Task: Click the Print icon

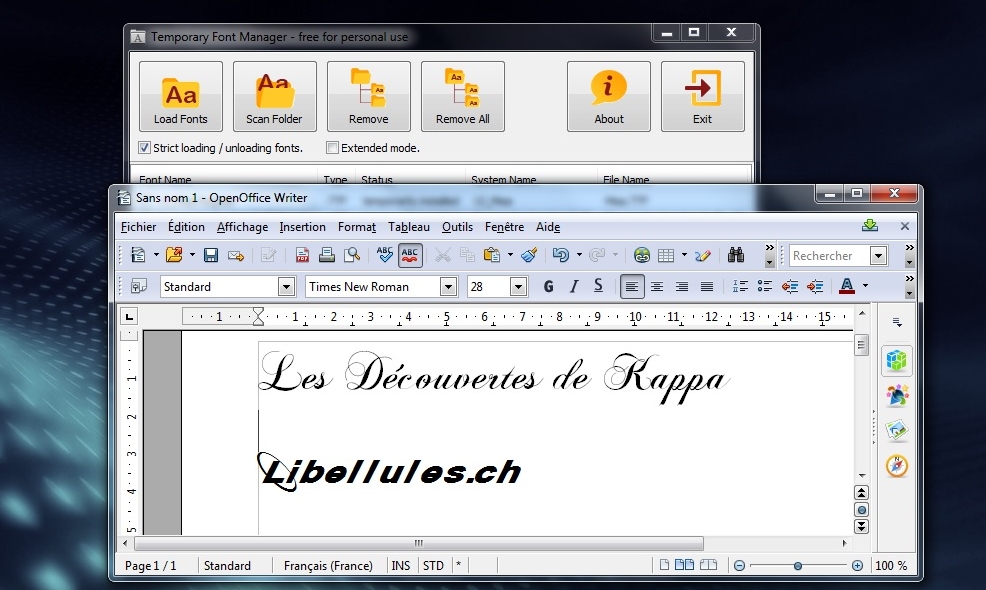Action: click(326, 255)
